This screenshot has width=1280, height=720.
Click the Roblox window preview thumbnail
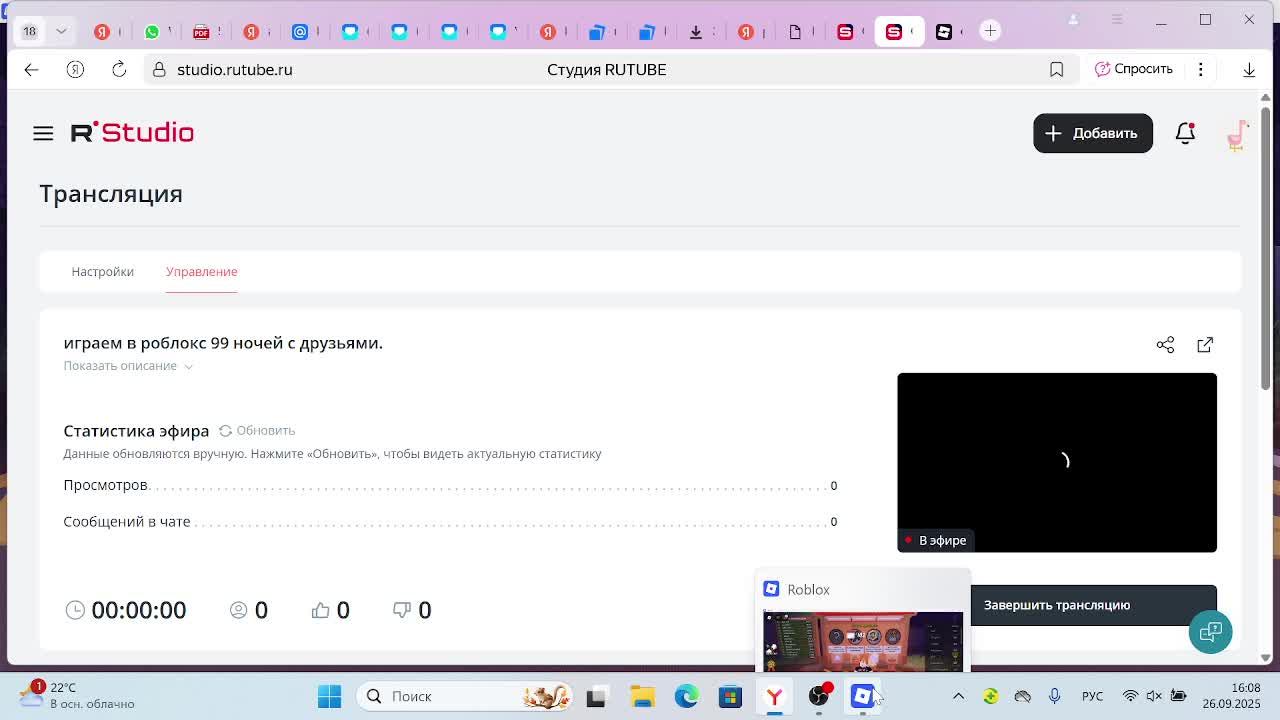coord(863,641)
